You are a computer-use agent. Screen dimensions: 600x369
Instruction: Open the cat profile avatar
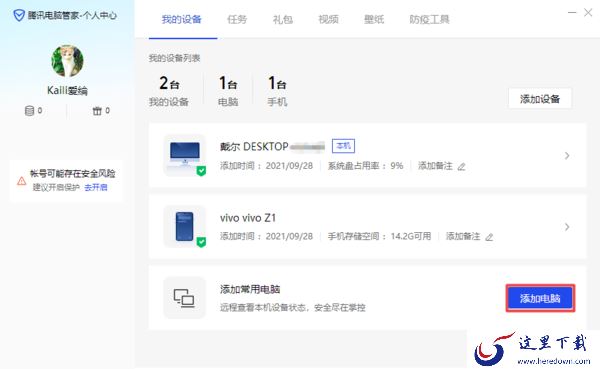click(x=67, y=61)
